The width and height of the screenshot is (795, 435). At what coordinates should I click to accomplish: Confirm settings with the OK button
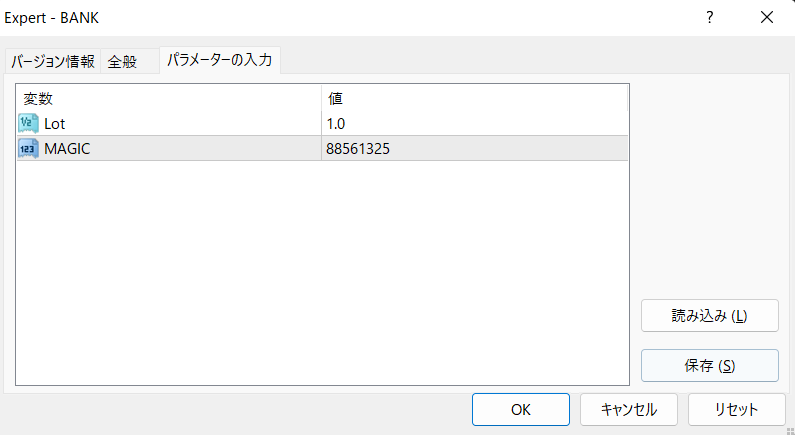520,409
